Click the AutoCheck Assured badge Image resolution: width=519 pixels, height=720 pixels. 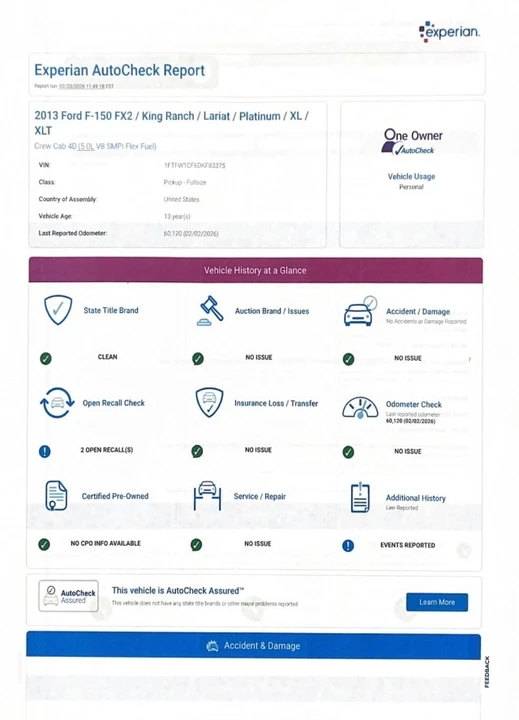(68, 596)
